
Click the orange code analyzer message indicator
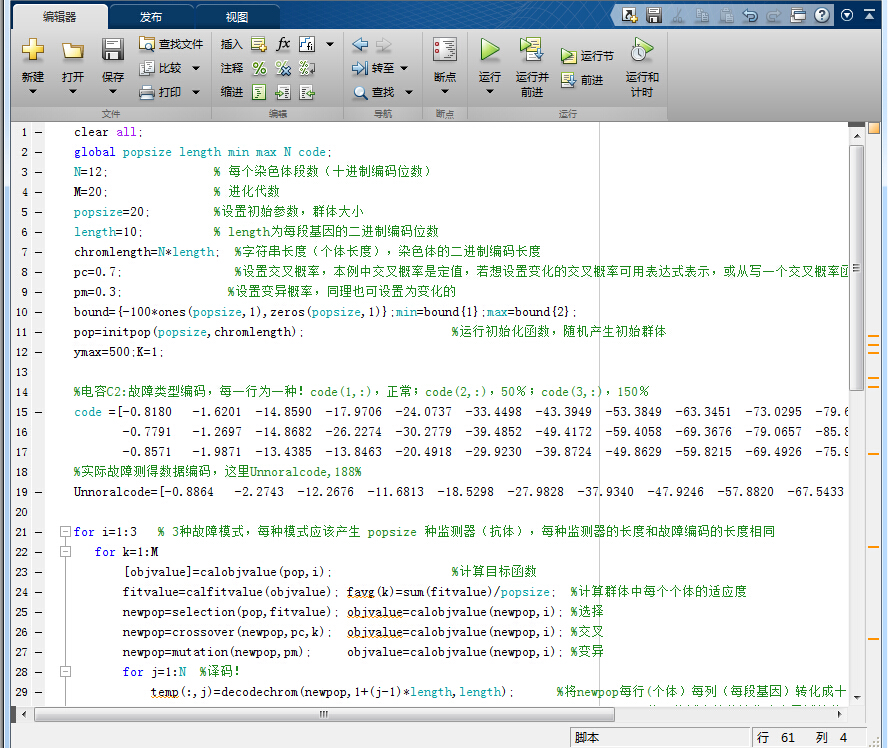874,129
